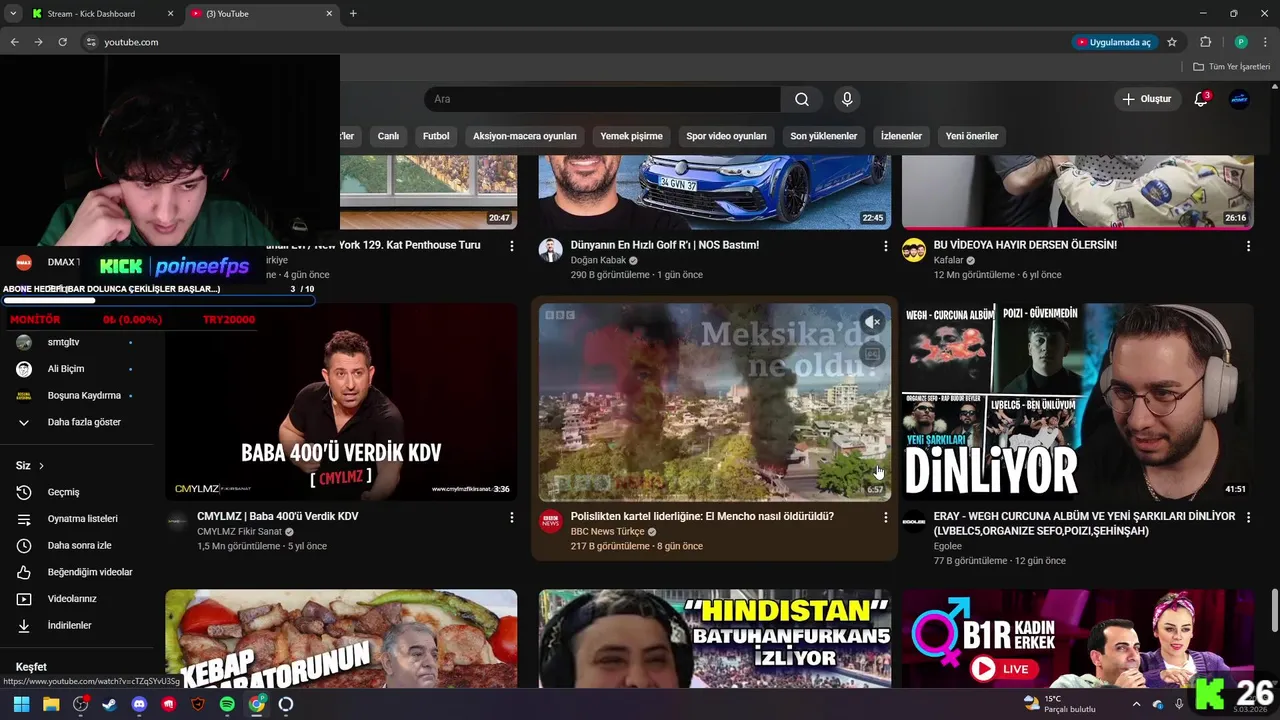Open Discord from the taskbar
The height and width of the screenshot is (720, 1280).
tap(139, 704)
